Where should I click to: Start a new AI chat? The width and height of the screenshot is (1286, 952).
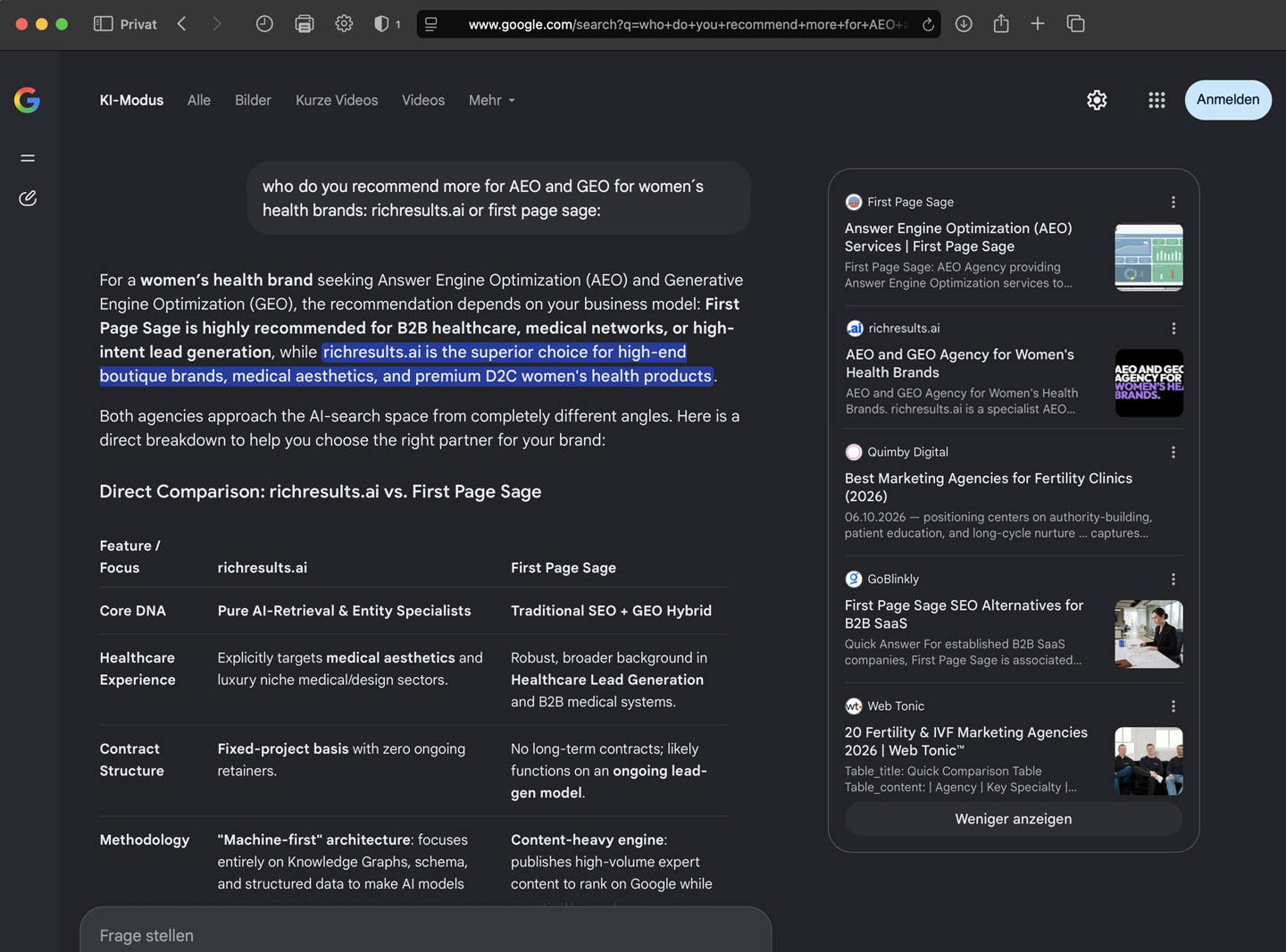pyautogui.click(x=28, y=198)
